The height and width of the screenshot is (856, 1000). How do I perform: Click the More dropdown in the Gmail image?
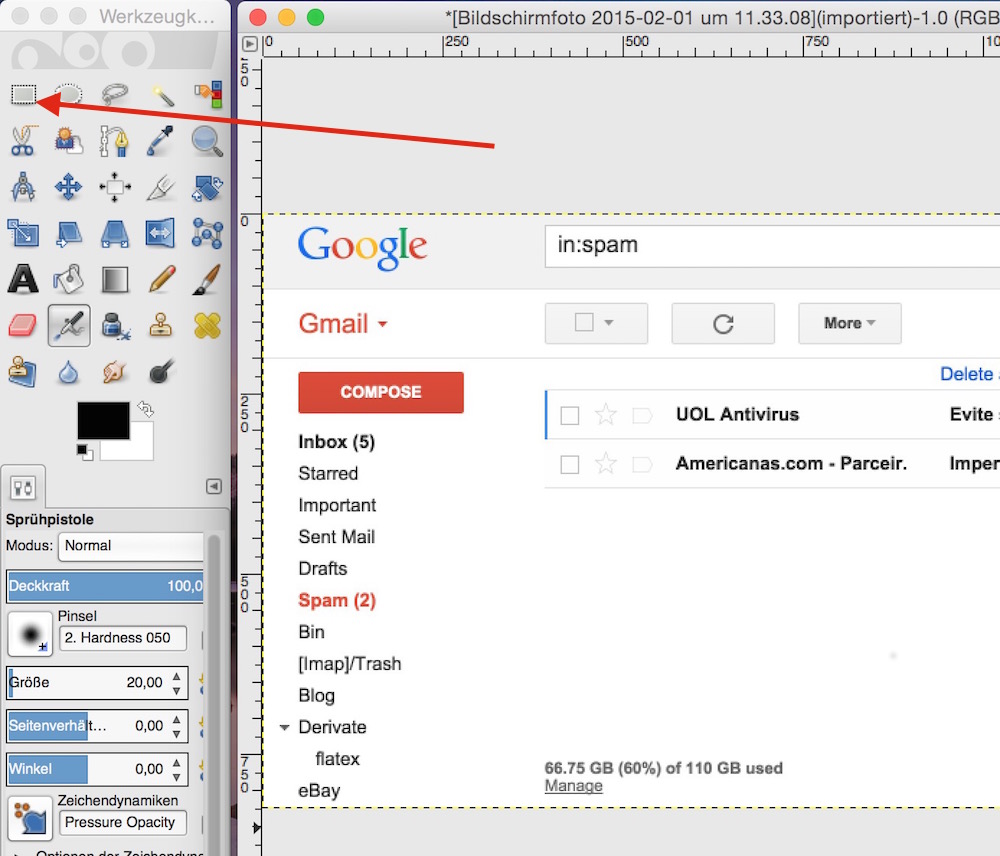[x=849, y=323]
